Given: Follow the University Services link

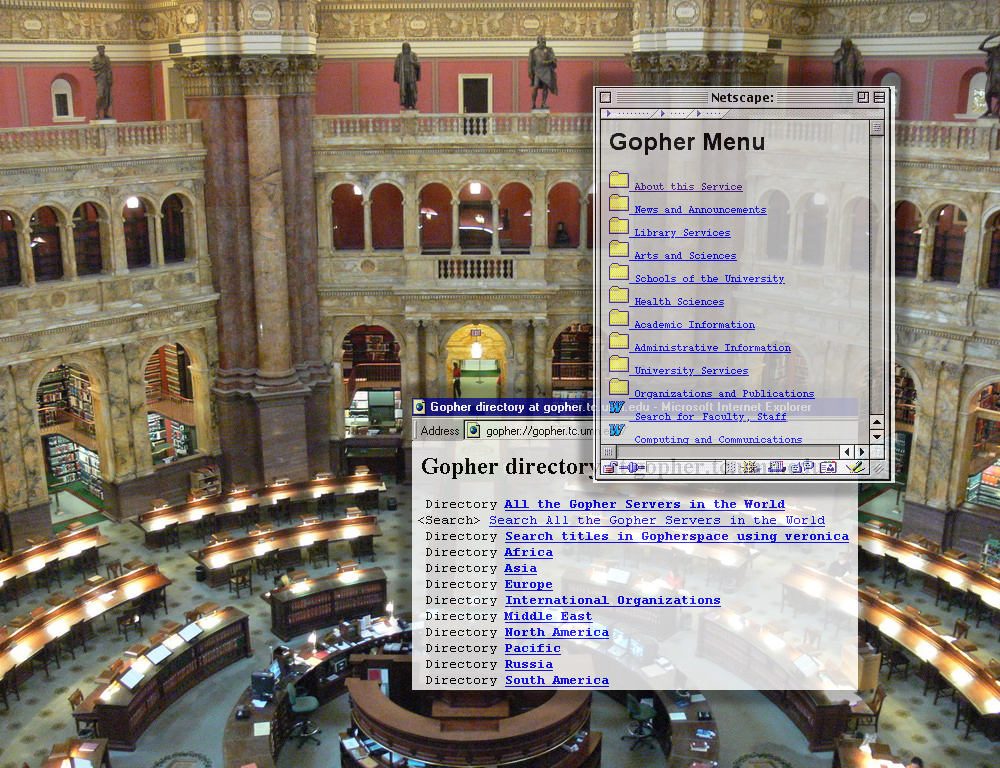Looking at the screenshot, I should click(691, 371).
